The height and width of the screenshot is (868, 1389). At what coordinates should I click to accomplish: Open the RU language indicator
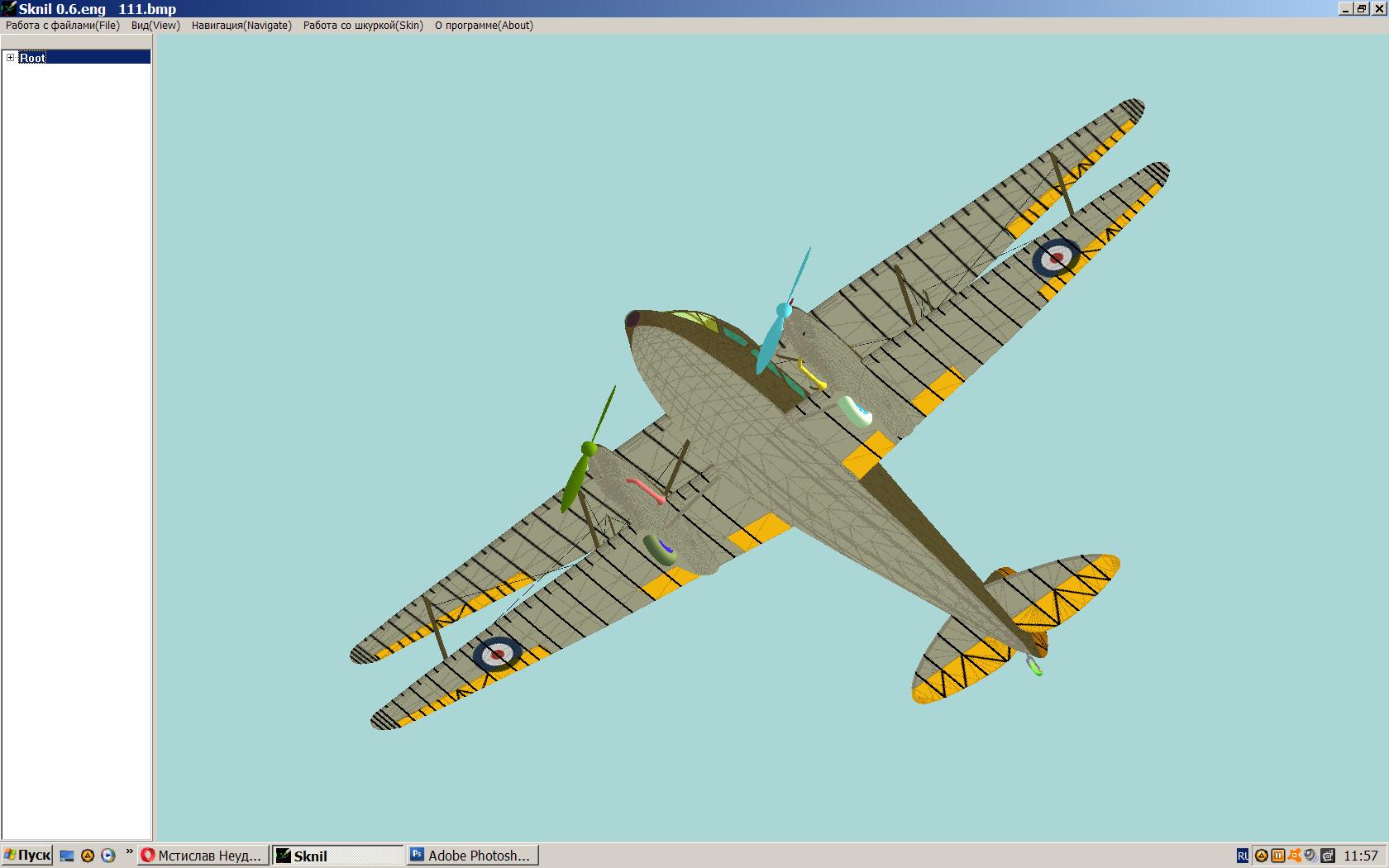[1243, 856]
